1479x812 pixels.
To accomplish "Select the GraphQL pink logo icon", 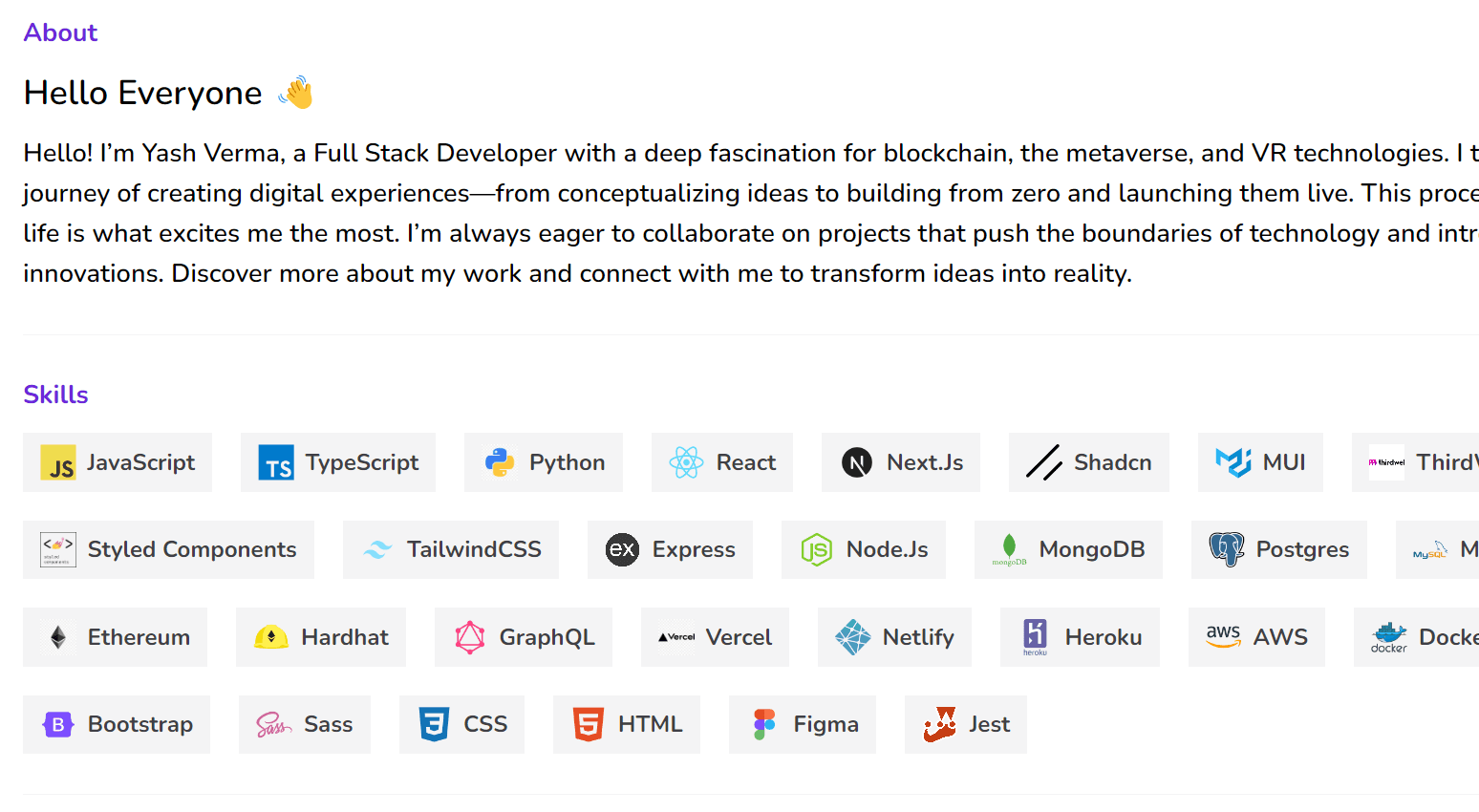I will (x=470, y=637).
